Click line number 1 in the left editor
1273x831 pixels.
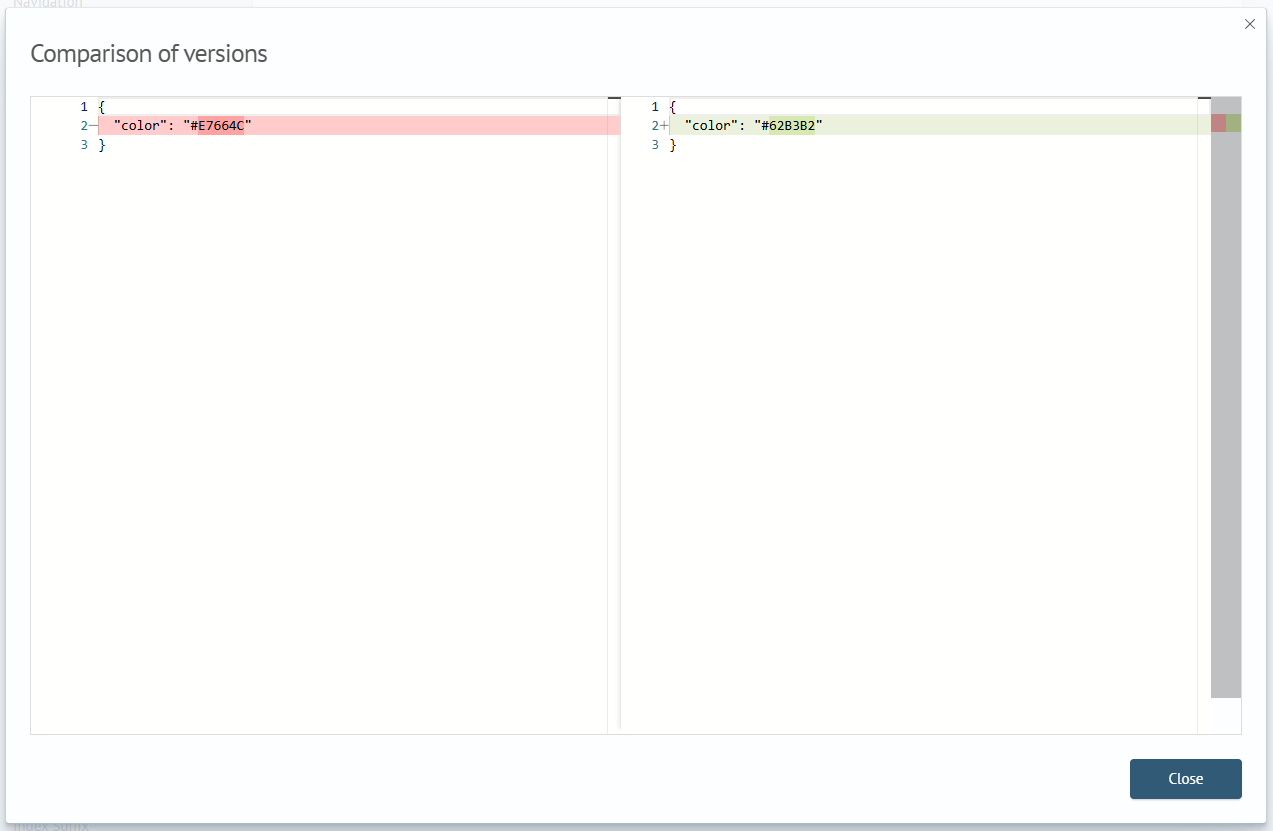click(x=84, y=106)
